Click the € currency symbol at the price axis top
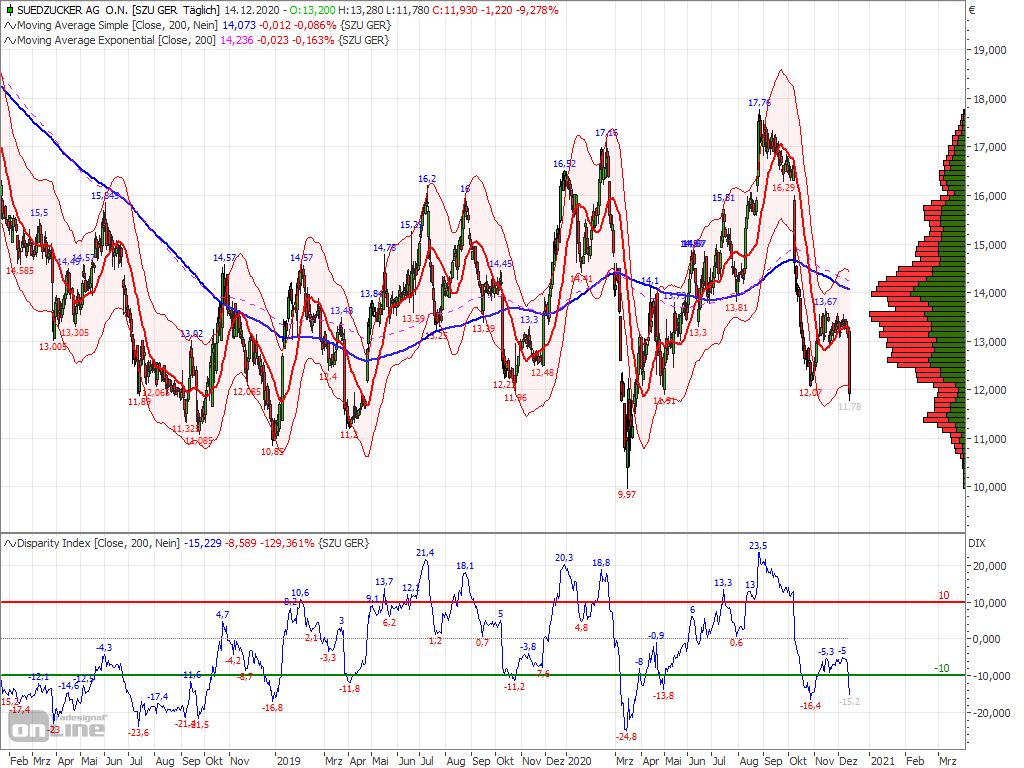 pyautogui.click(x=972, y=10)
